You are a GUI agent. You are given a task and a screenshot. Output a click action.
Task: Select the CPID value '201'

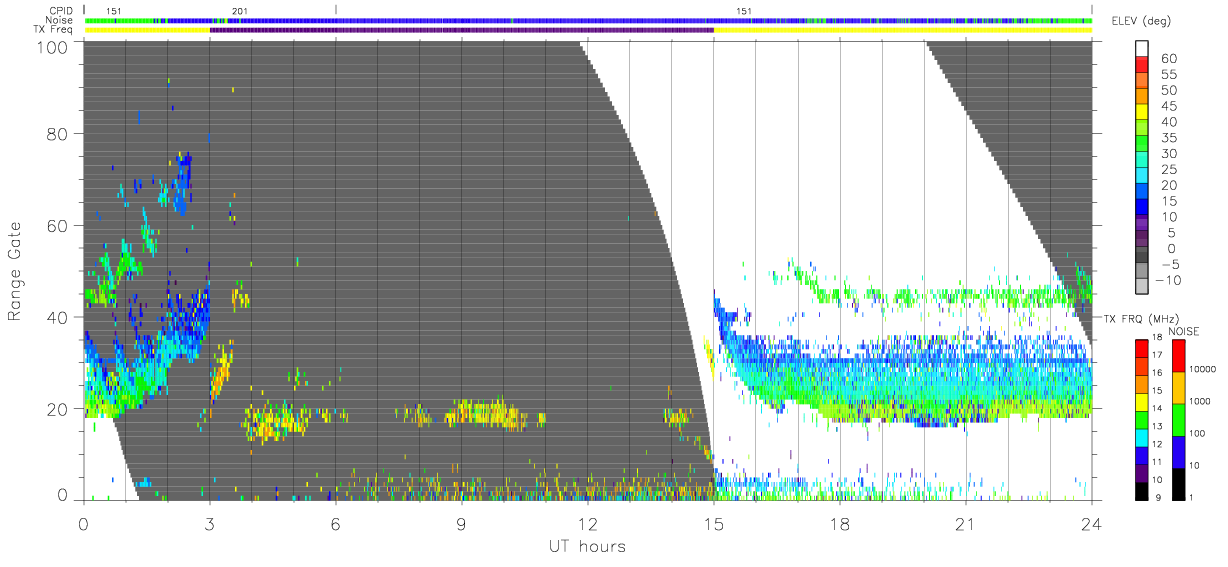point(239,11)
